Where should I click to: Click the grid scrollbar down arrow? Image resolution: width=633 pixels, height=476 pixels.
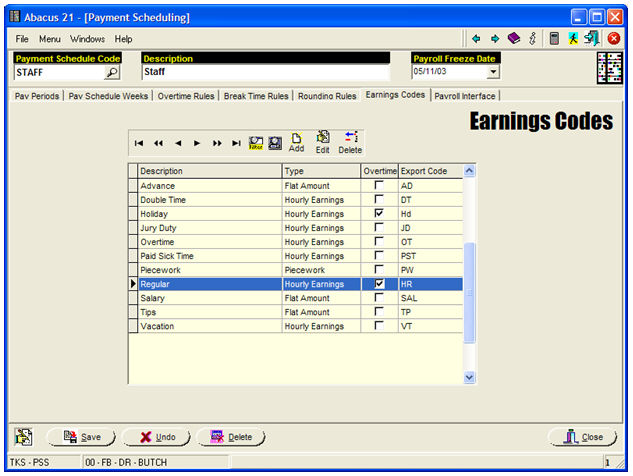point(470,377)
